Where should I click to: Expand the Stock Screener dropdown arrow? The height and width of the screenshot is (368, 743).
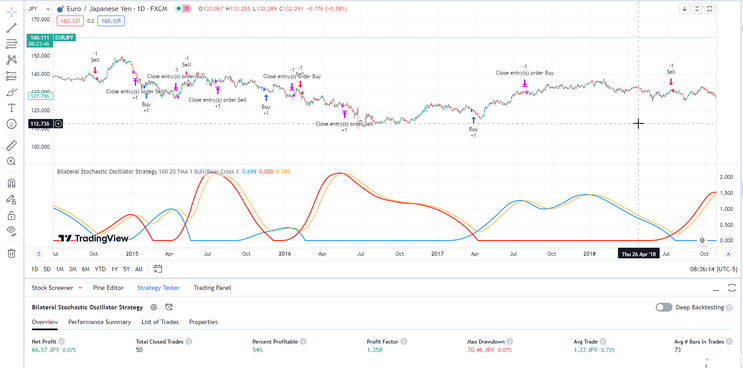[x=80, y=287]
